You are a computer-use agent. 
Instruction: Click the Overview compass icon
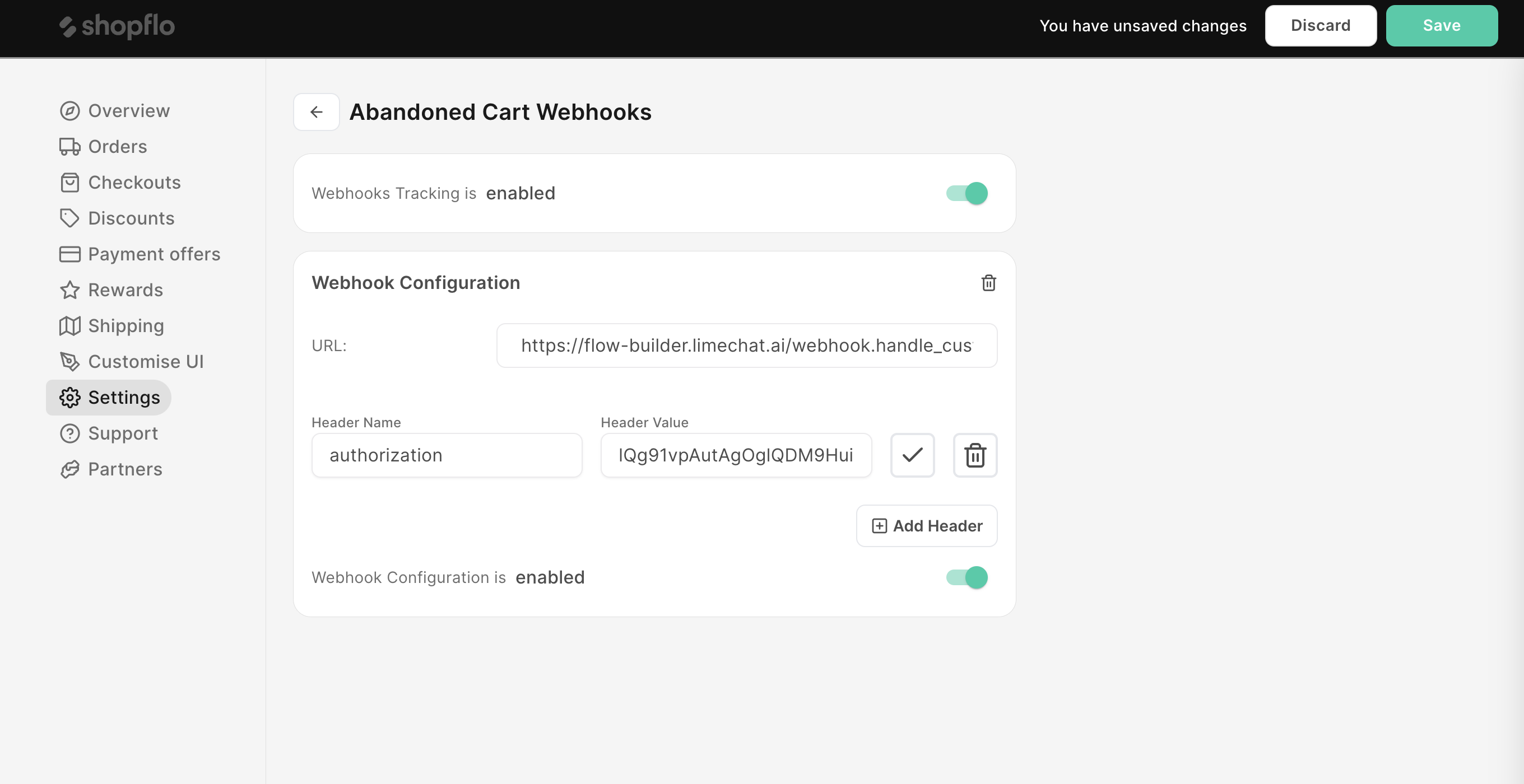click(70, 110)
